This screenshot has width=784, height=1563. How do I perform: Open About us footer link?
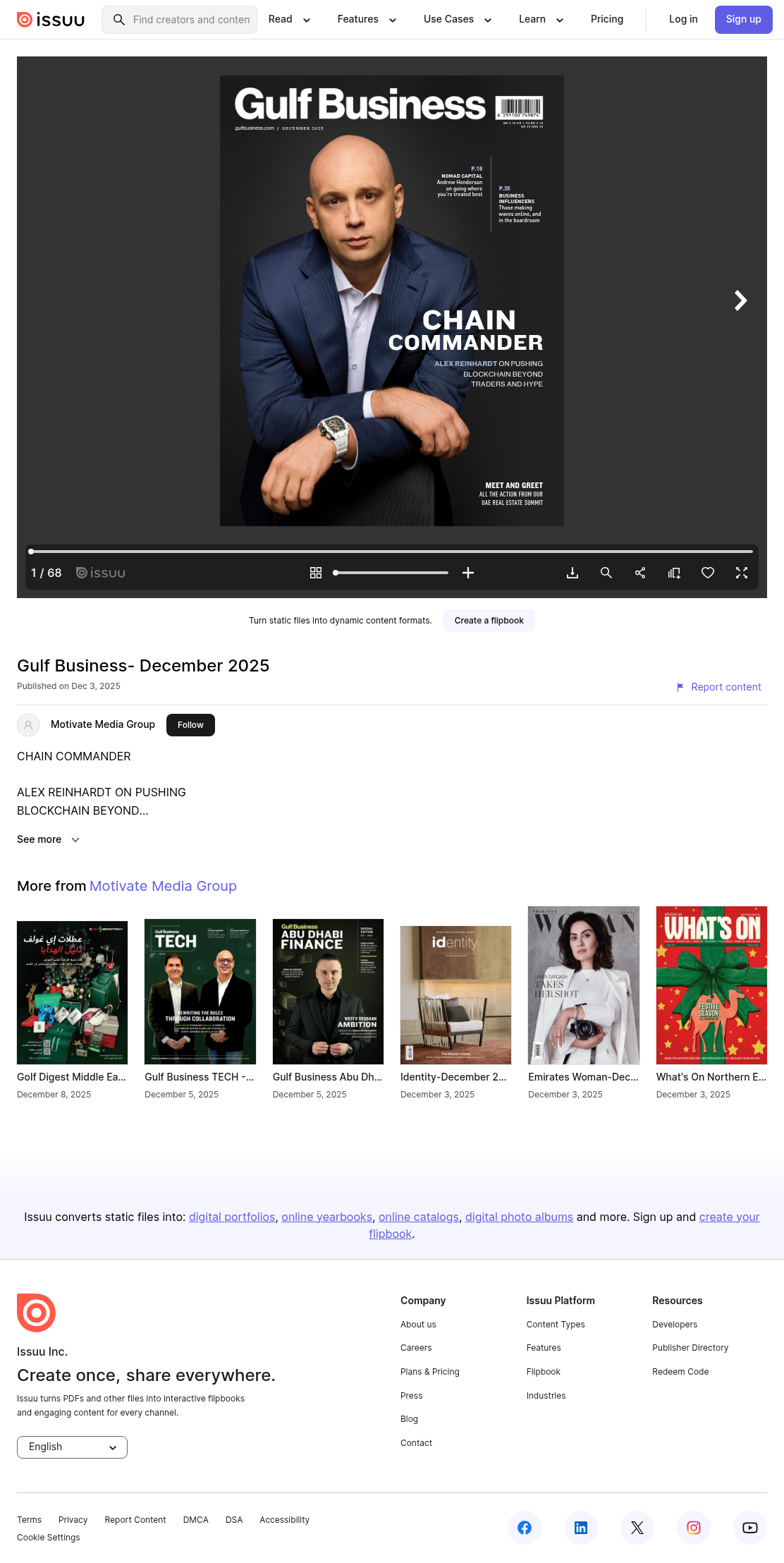coord(418,1325)
